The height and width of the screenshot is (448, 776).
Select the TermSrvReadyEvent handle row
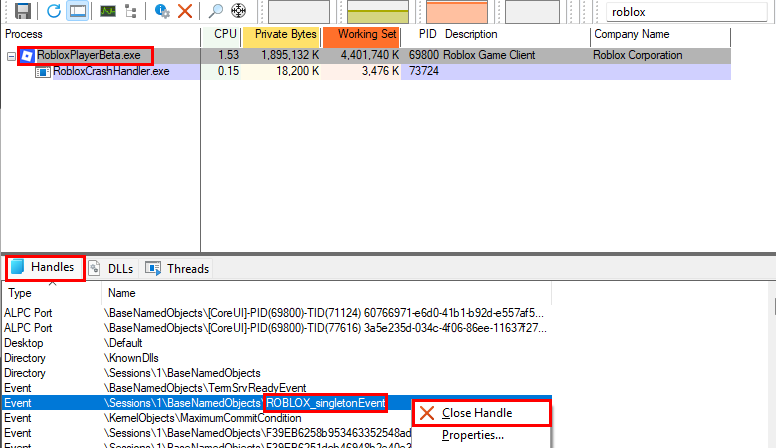pos(277,388)
